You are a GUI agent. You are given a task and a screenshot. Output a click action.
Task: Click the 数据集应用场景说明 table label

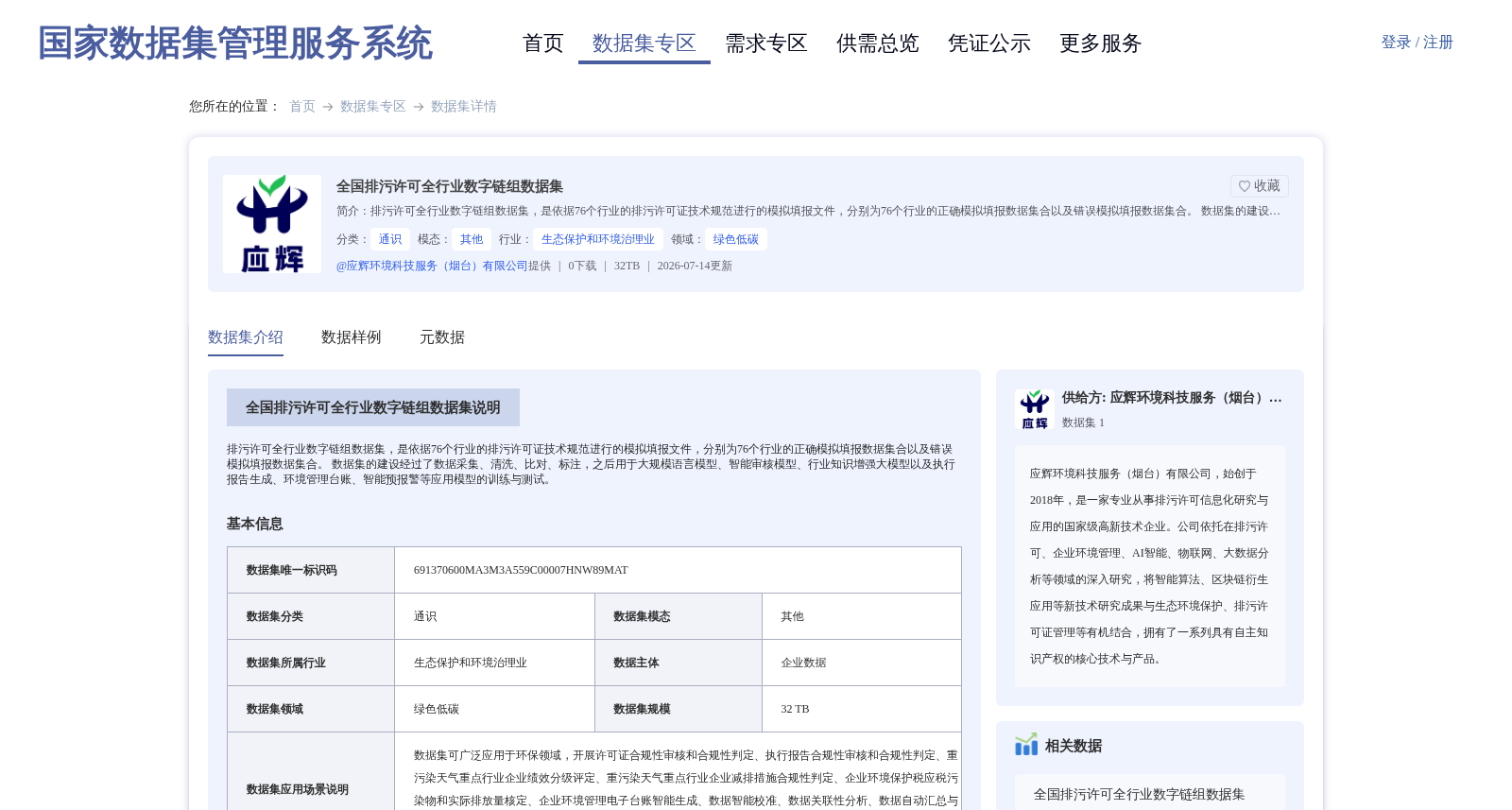[x=298, y=789]
